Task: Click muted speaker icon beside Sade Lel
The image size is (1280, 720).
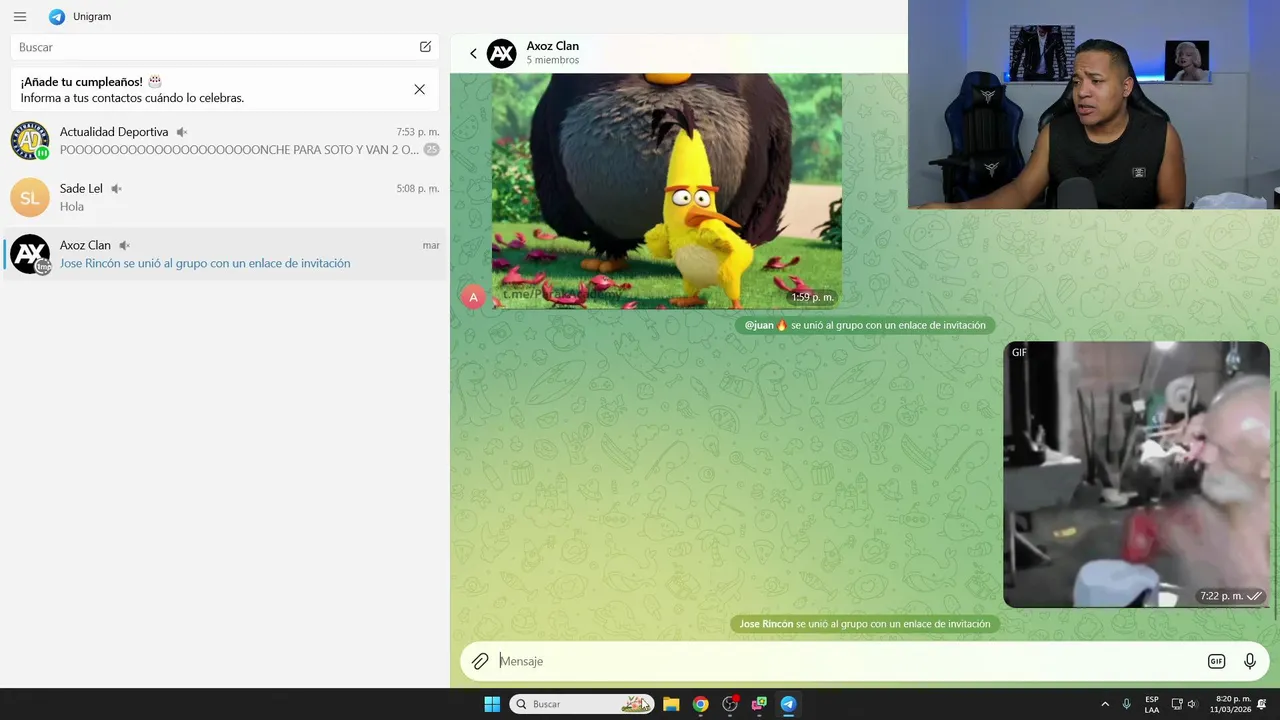Action: point(116,188)
